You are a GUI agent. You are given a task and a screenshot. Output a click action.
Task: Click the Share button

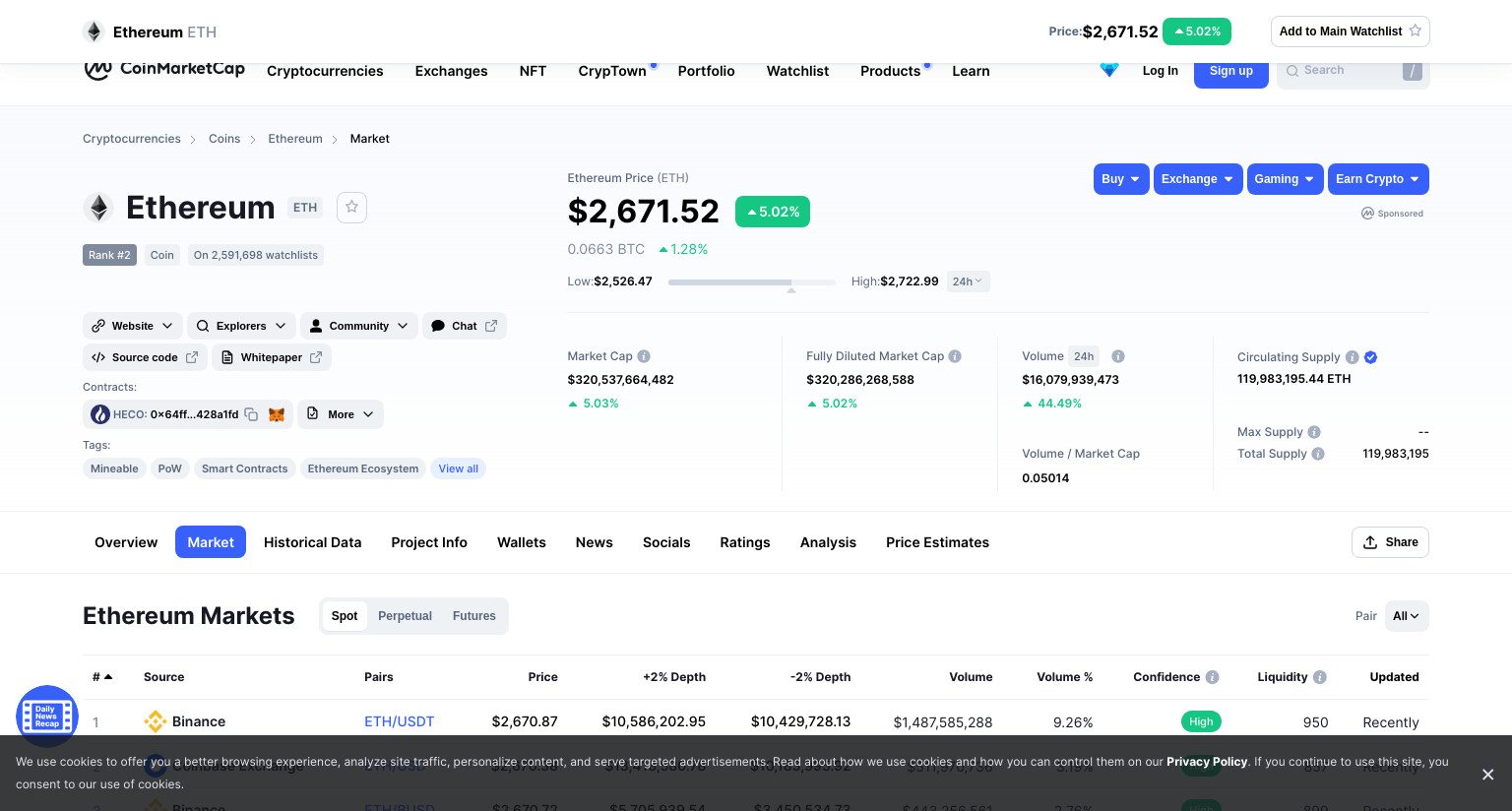1390,542
